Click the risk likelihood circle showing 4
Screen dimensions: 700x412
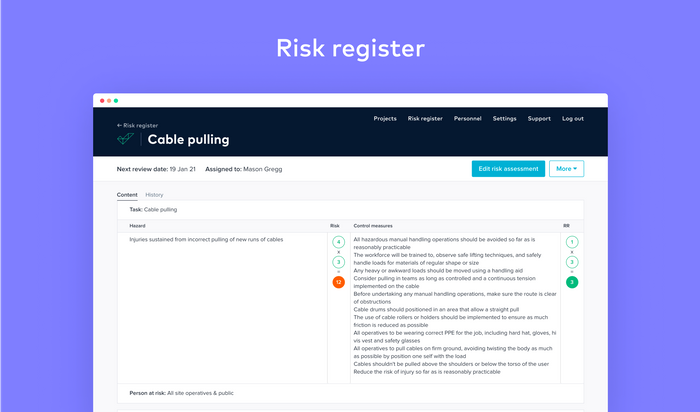pyautogui.click(x=339, y=242)
